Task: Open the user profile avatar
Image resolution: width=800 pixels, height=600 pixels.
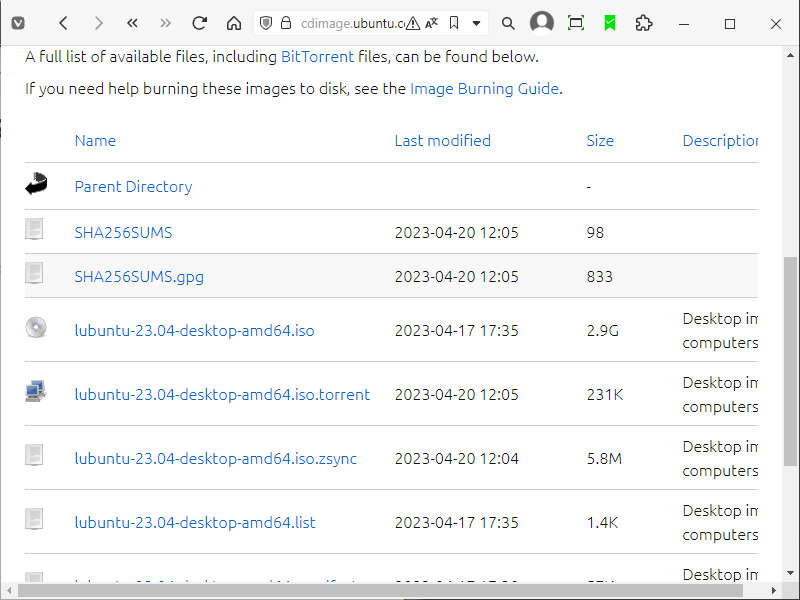Action: 542,23
